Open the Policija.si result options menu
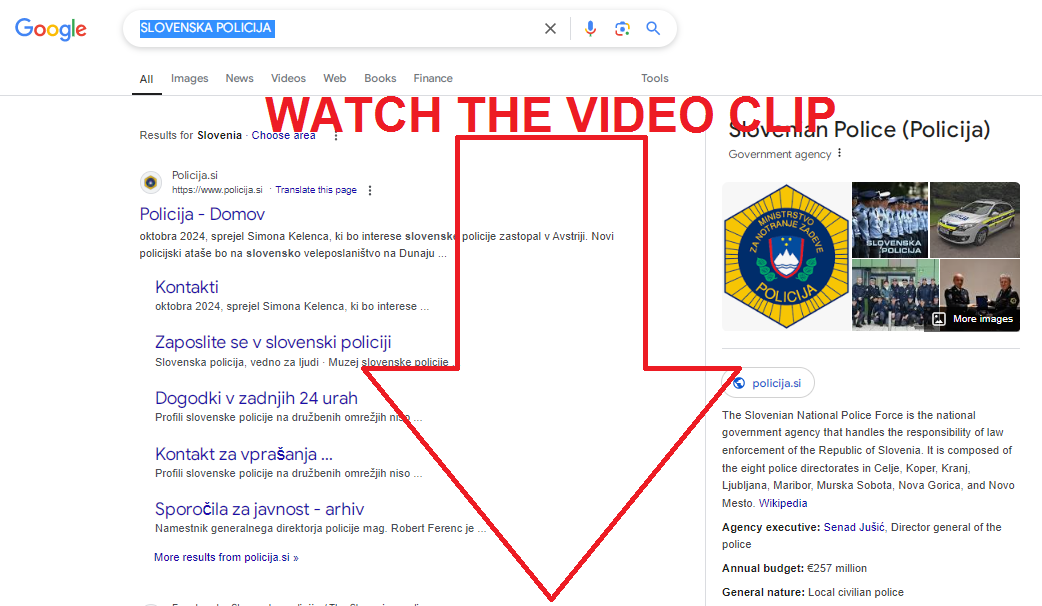The image size is (1042, 606). 370,190
